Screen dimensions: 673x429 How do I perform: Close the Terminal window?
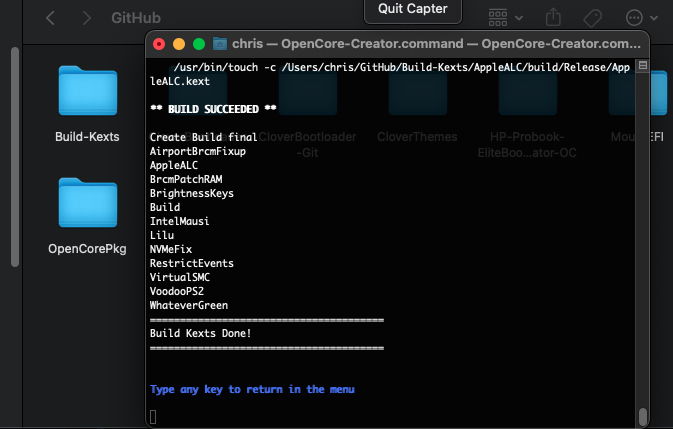[159, 44]
